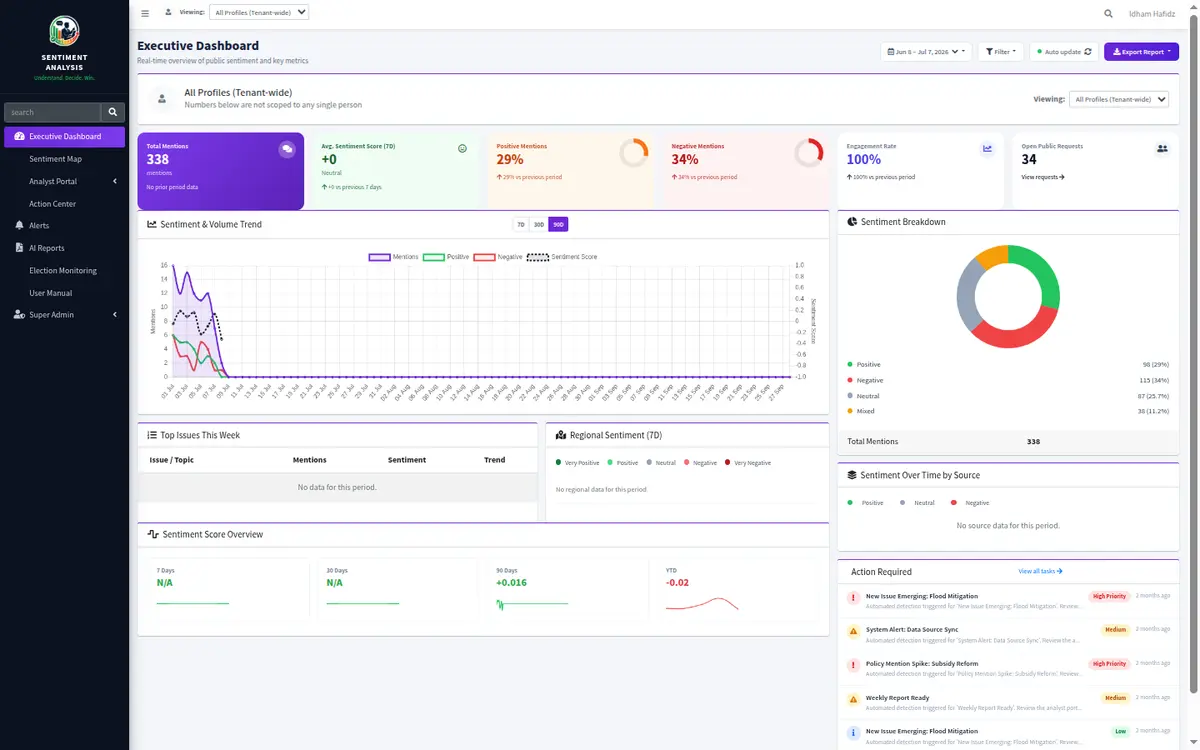This screenshot has height=750, width=1200.
Task: Toggle the Auto update switch
Action: point(1064,51)
